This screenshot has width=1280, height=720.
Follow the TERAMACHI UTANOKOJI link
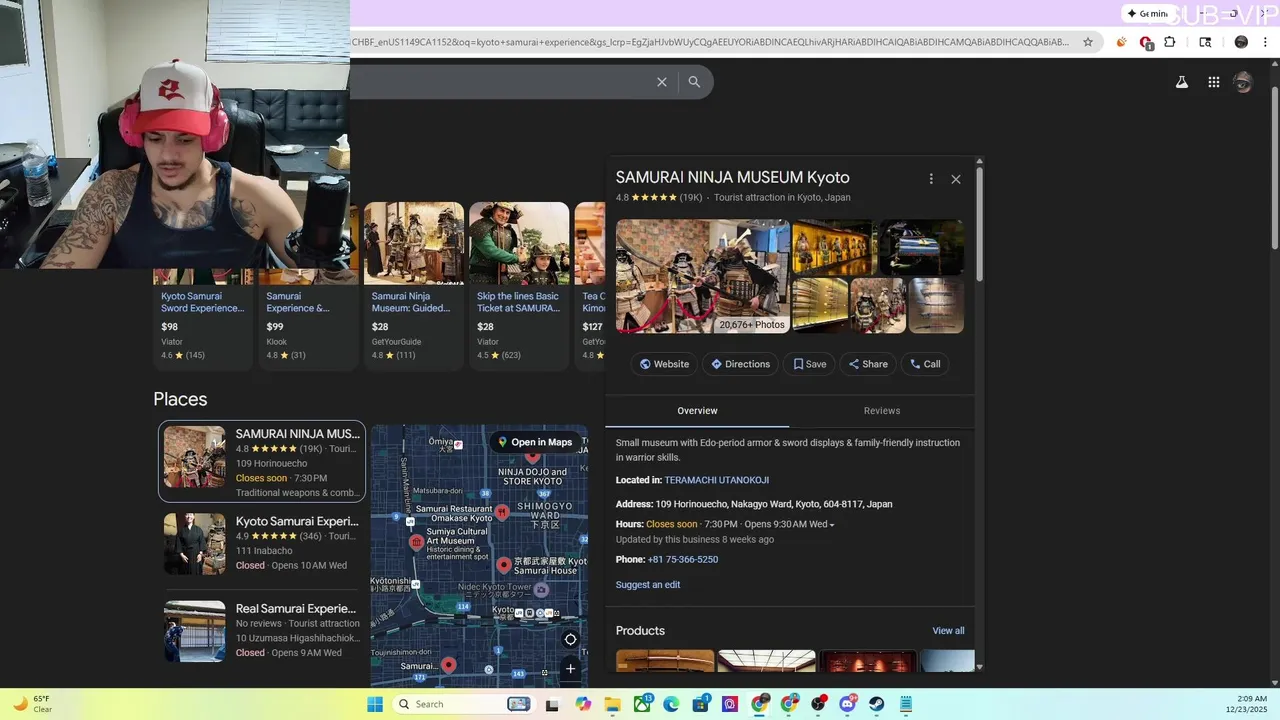(x=717, y=480)
